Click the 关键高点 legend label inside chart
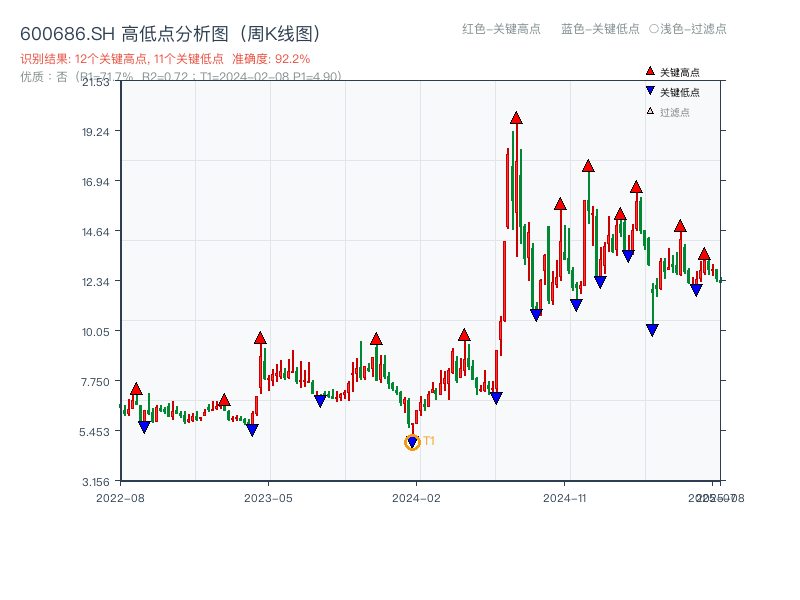 click(x=680, y=72)
